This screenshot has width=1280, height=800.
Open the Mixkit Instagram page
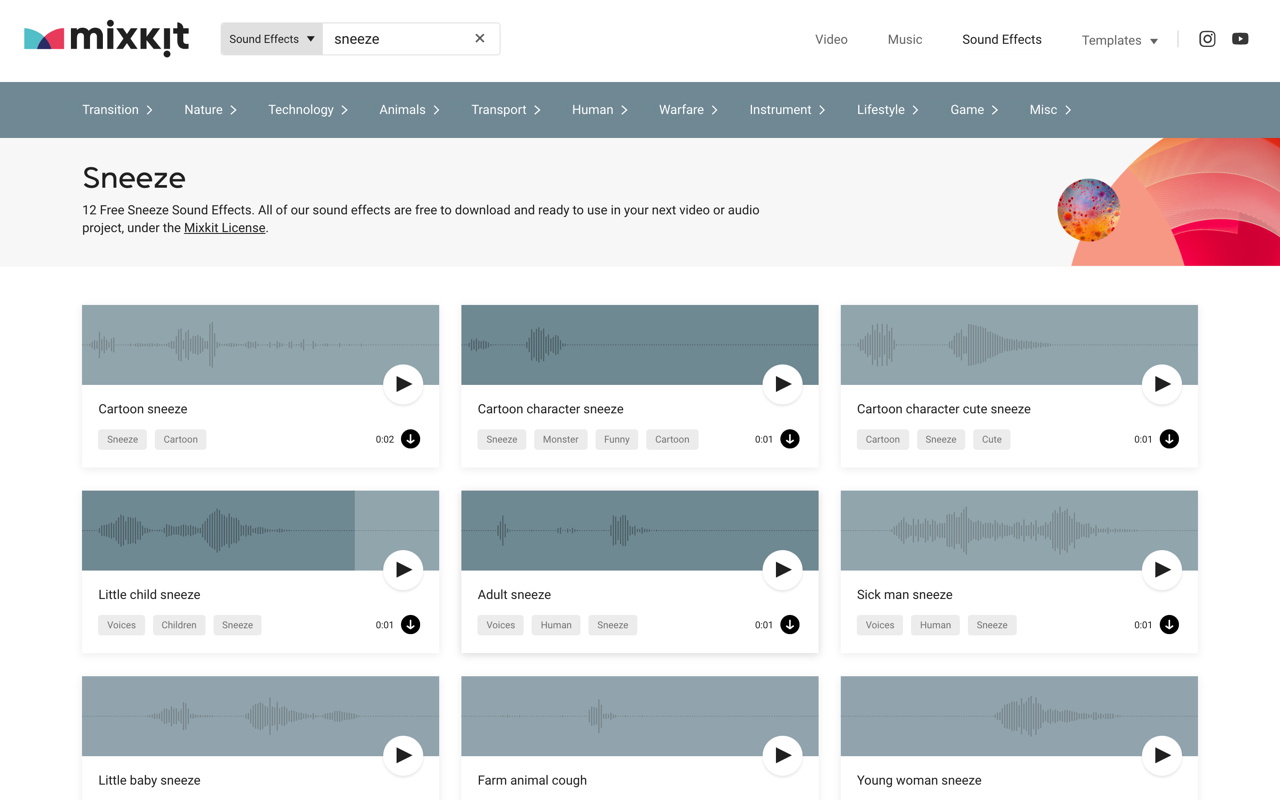point(1207,39)
